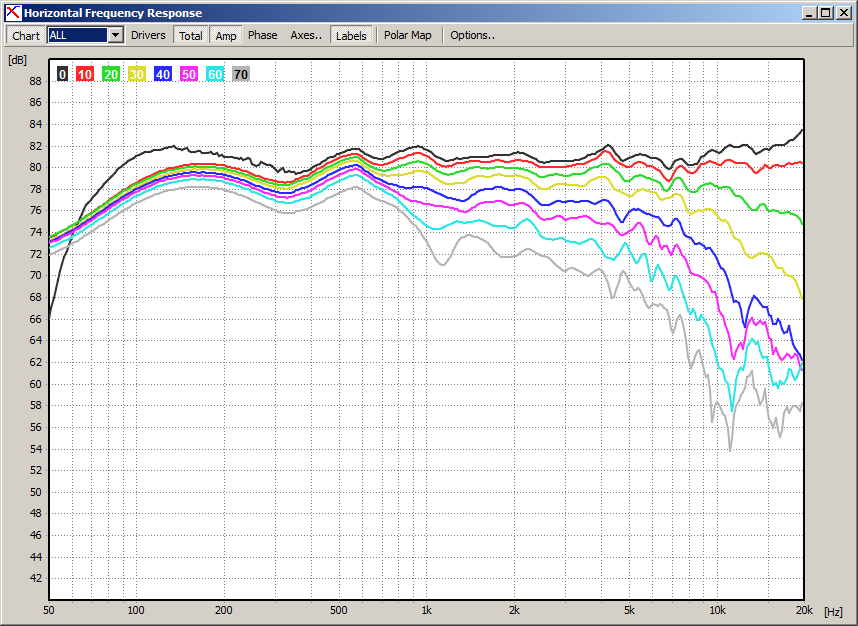Screen dimensions: 858x626
Task: Toggle the Drivers view
Action: (x=148, y=35)
